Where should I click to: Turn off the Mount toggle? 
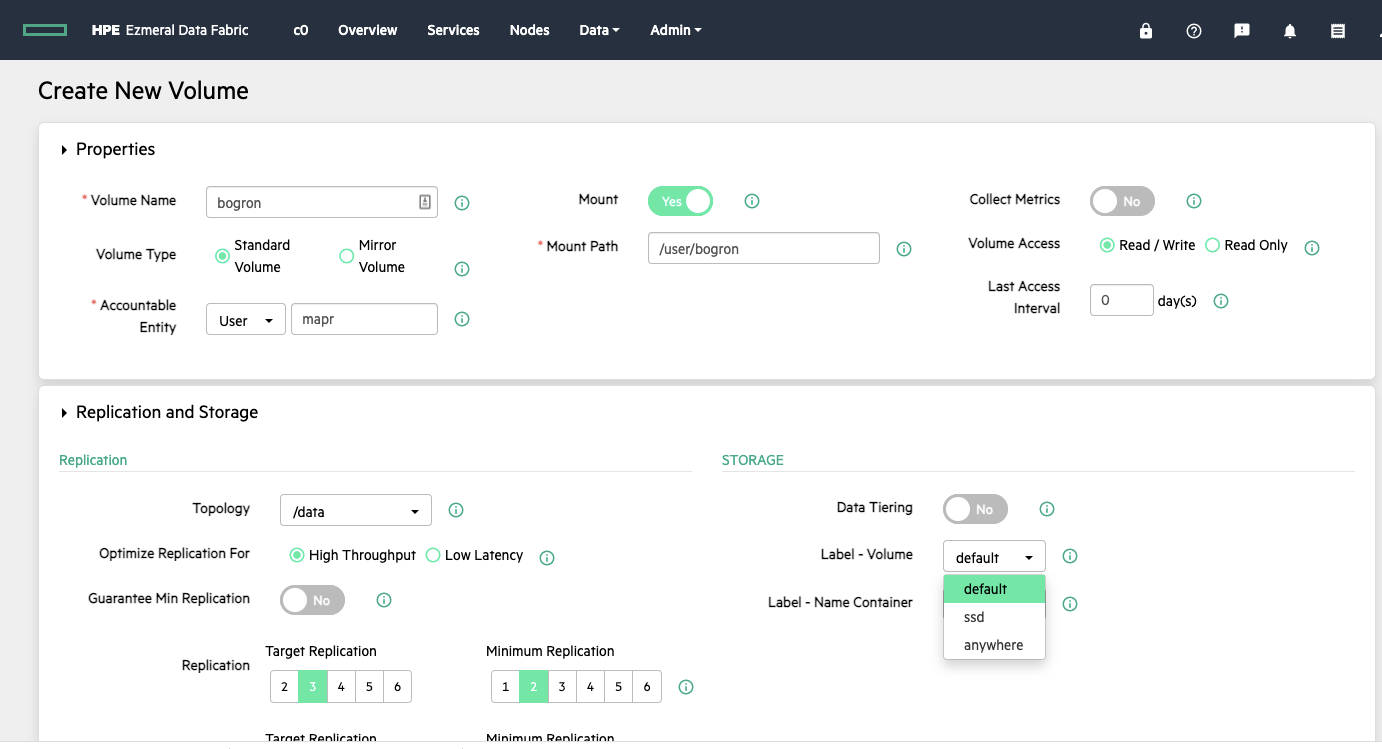(x=680, y=201)
